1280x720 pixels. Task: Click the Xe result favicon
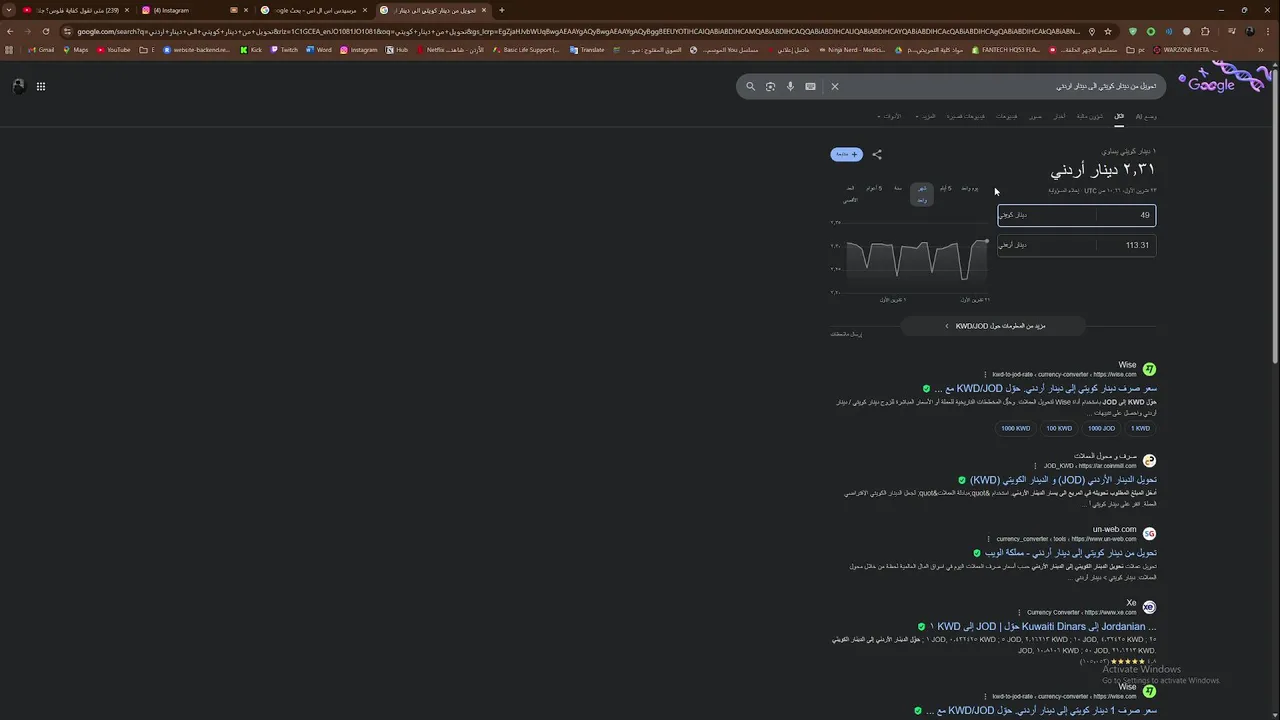tap(1149, 608)
